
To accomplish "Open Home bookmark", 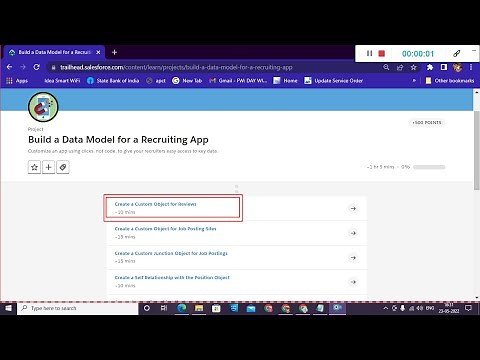I will pos(285,81).
